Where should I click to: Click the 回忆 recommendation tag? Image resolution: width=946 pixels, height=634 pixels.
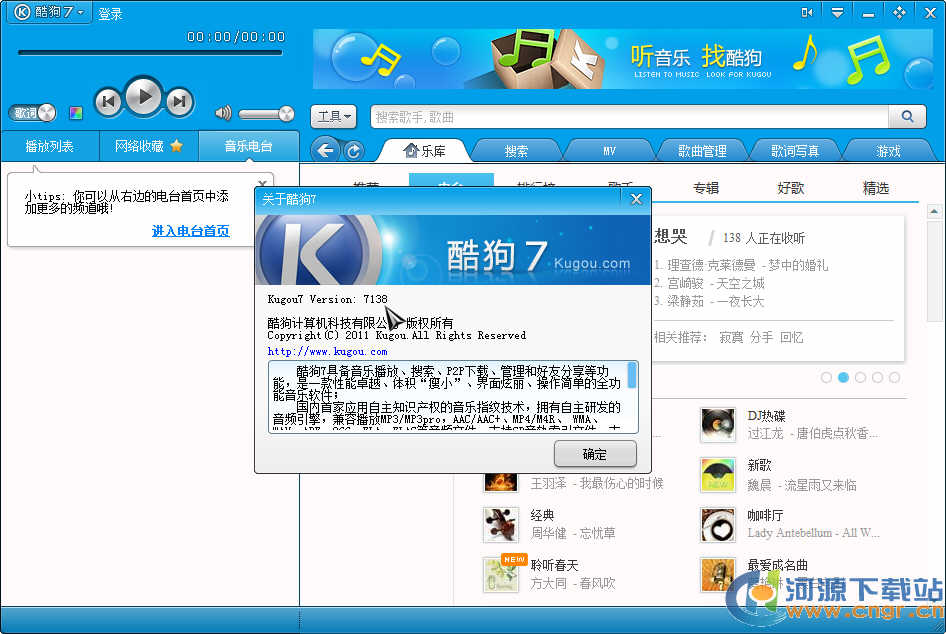coord(792,337)
